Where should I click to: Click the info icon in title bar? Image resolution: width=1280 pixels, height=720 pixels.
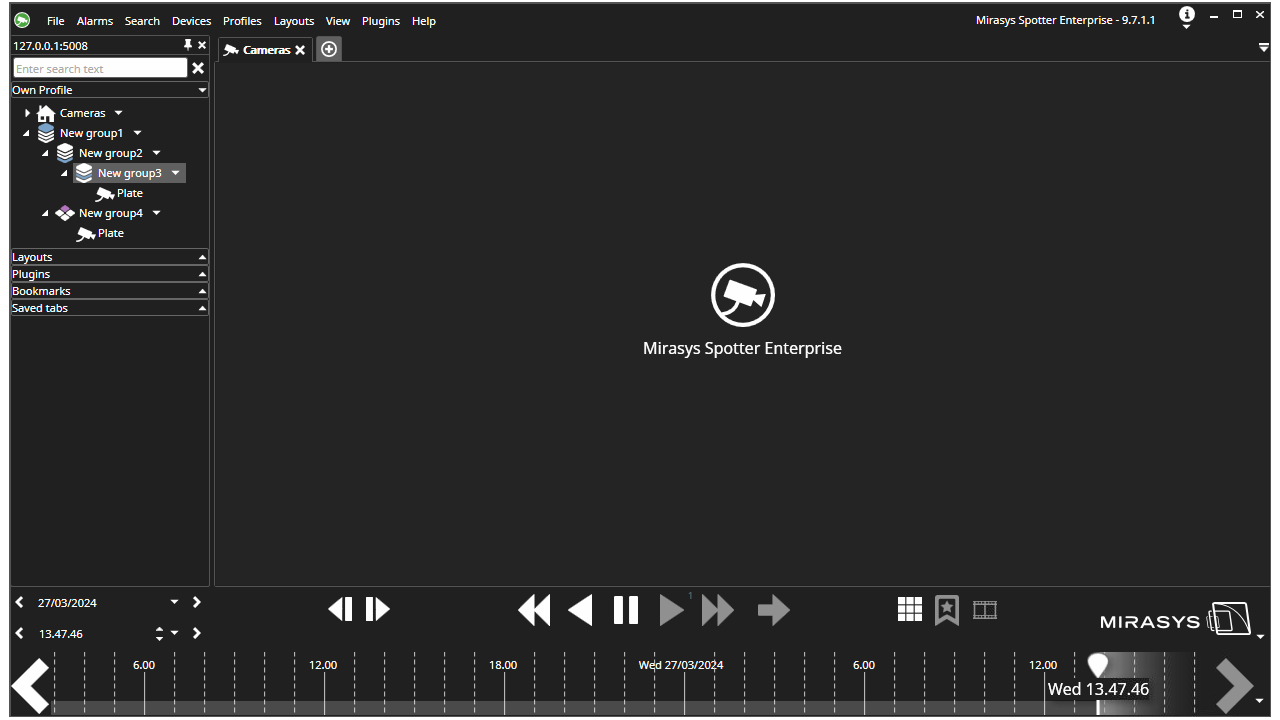tap(1187, 15)
